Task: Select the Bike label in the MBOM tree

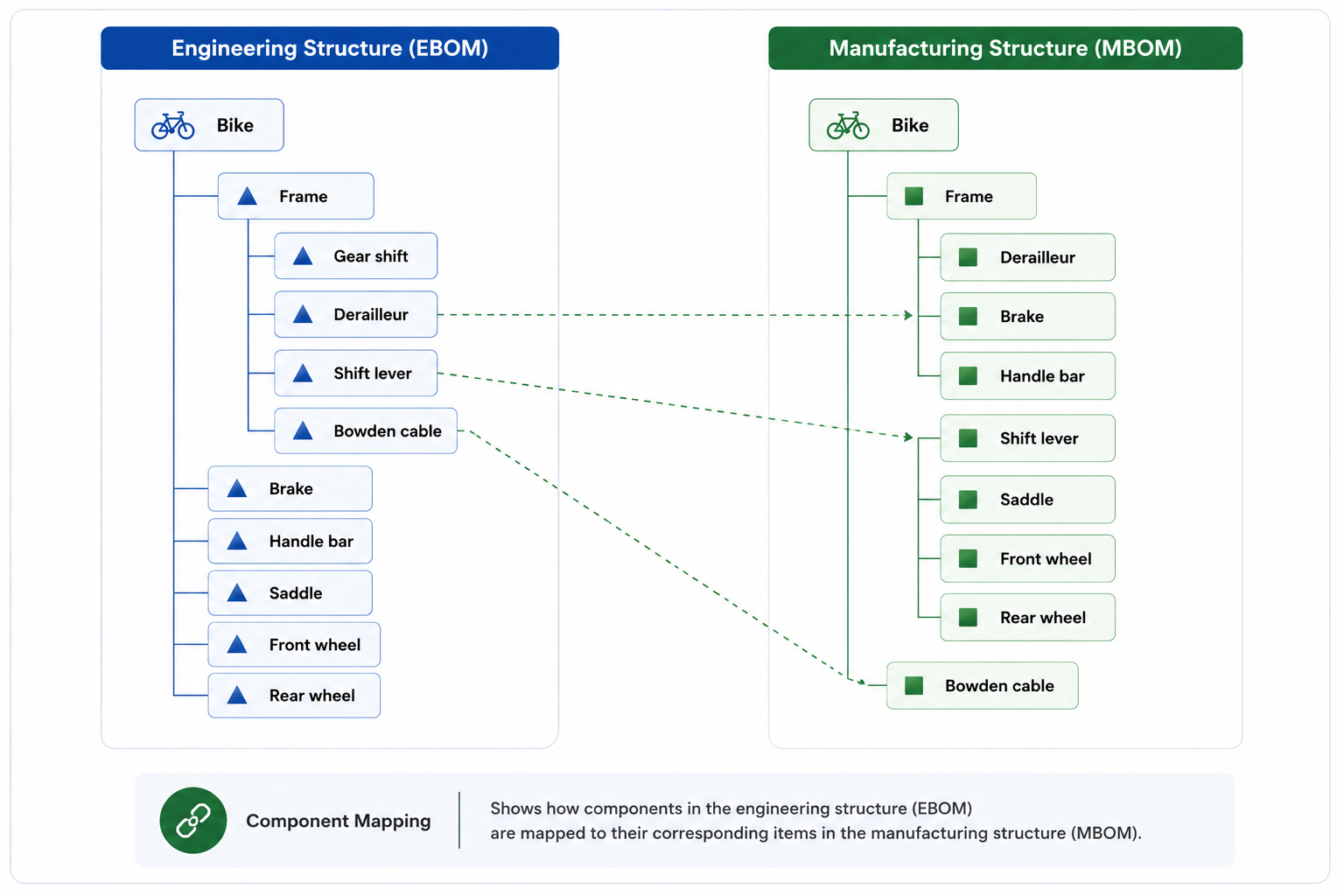Action: click(x=910, y=125)
